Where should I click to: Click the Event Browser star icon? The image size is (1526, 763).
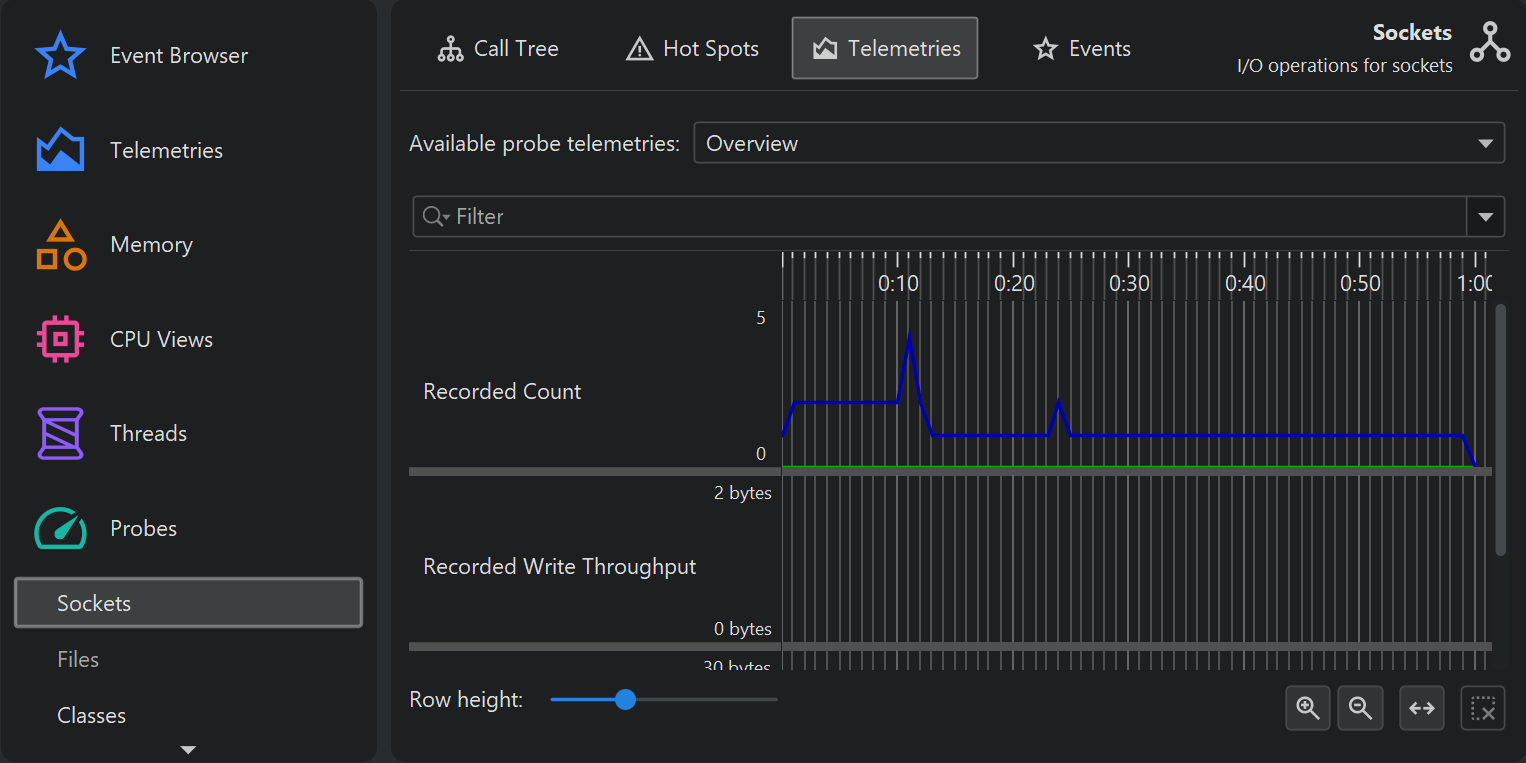tap(60, 56)
